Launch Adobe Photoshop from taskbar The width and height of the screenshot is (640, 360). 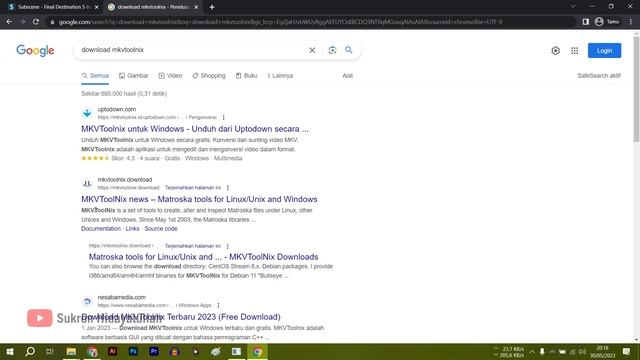click(x=133, y=351)
